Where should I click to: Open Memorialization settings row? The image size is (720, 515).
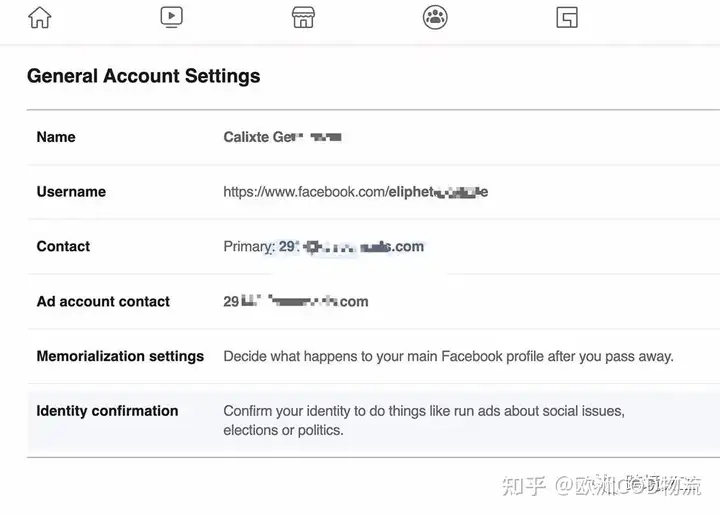(373, 356)
